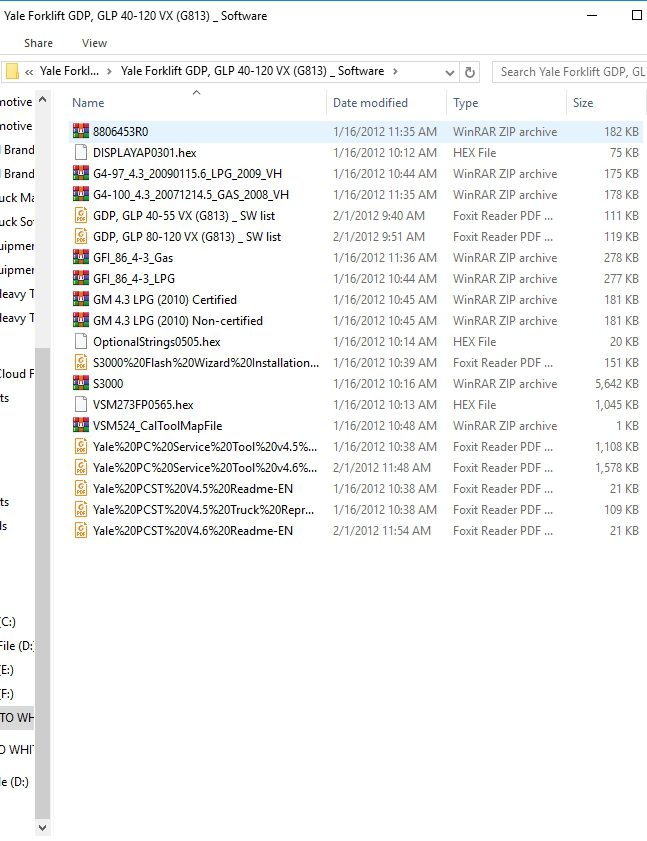Select Yale%20PCST%20V4.6%20Readme-EN file name
647x841 pixels.
coord(193,530)
